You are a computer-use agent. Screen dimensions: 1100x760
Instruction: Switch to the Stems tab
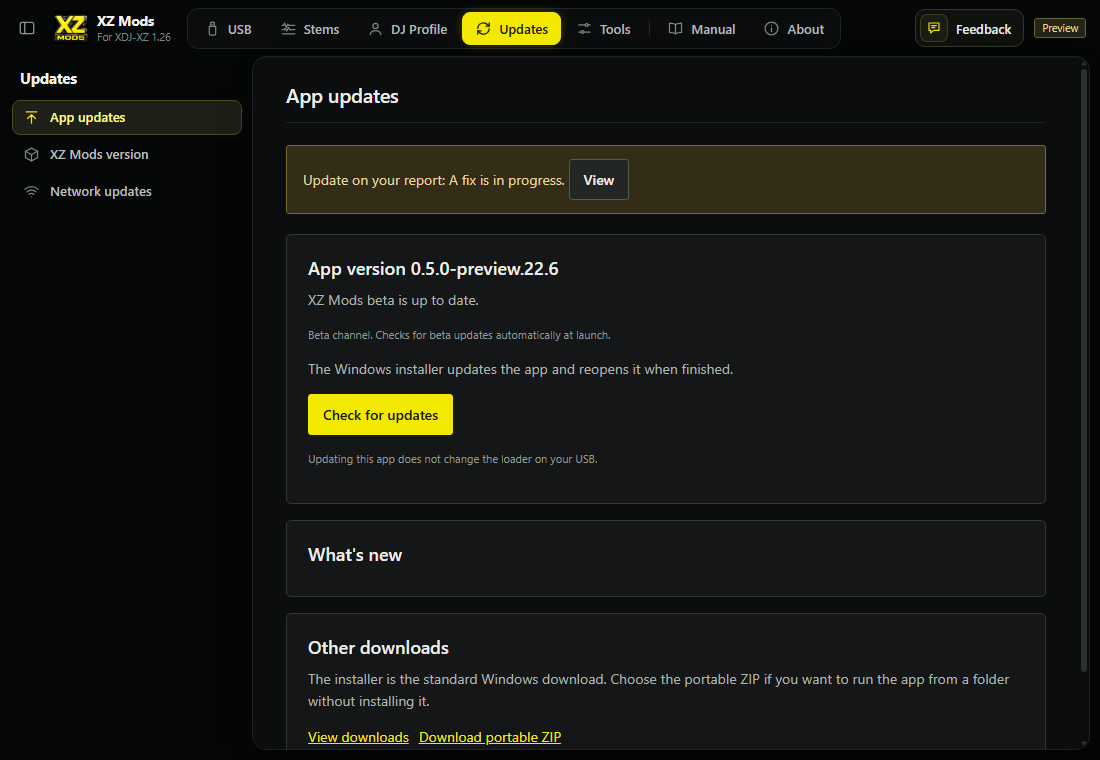click(310, 29)
